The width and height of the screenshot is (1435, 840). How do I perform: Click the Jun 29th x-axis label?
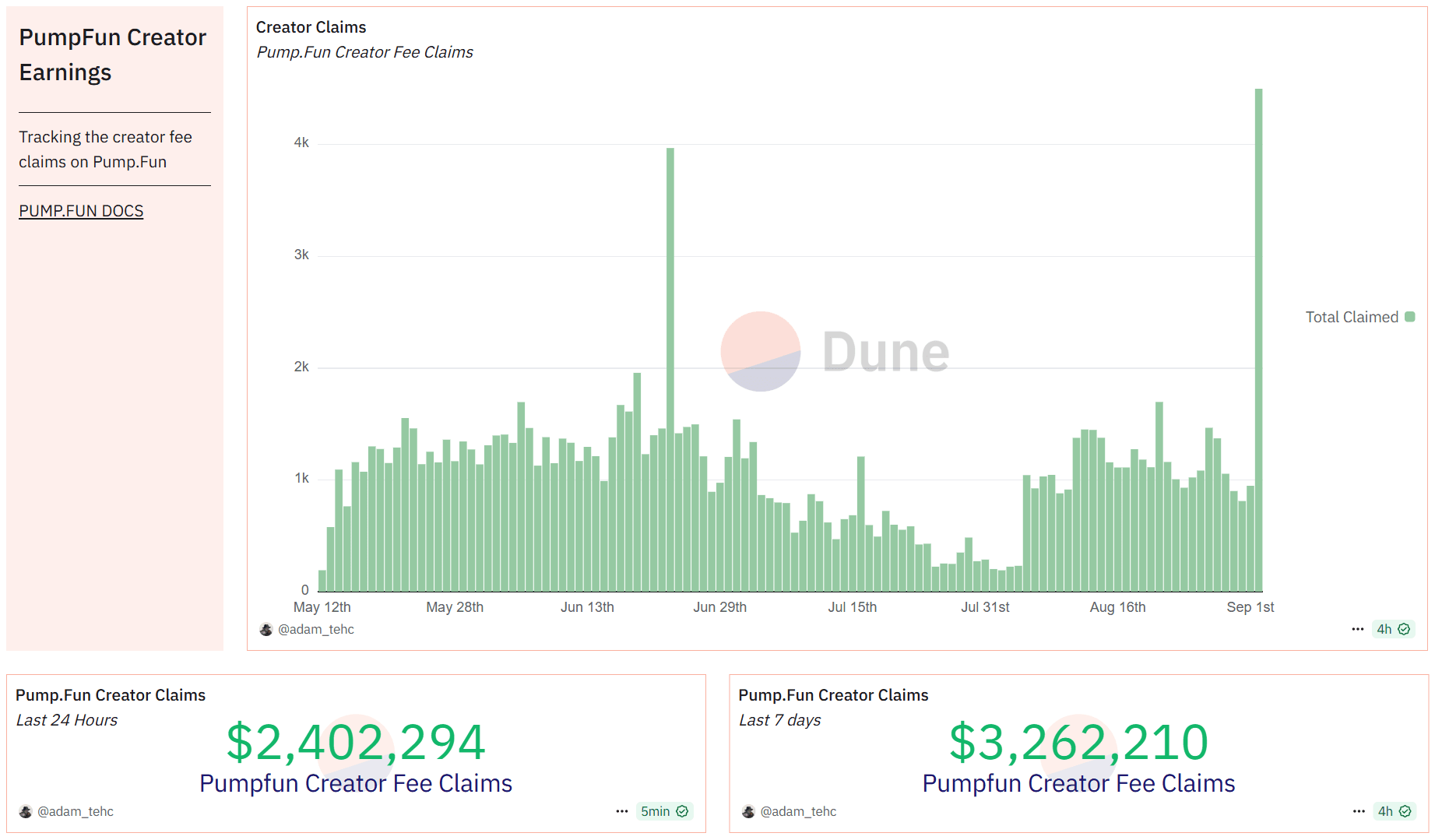719,607
